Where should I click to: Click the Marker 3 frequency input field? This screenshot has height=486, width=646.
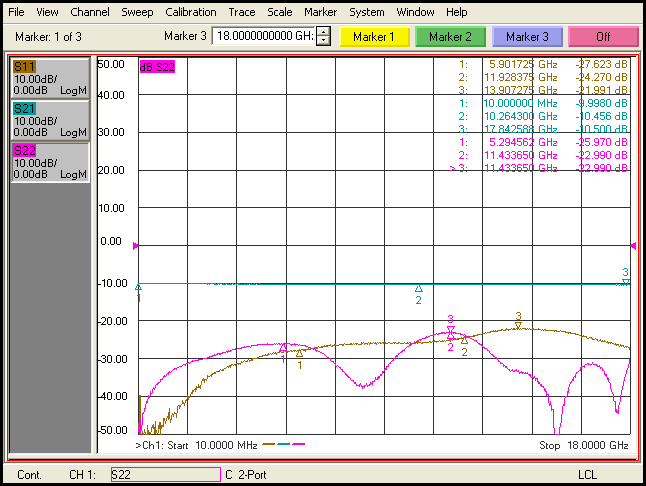coord(264,36)
